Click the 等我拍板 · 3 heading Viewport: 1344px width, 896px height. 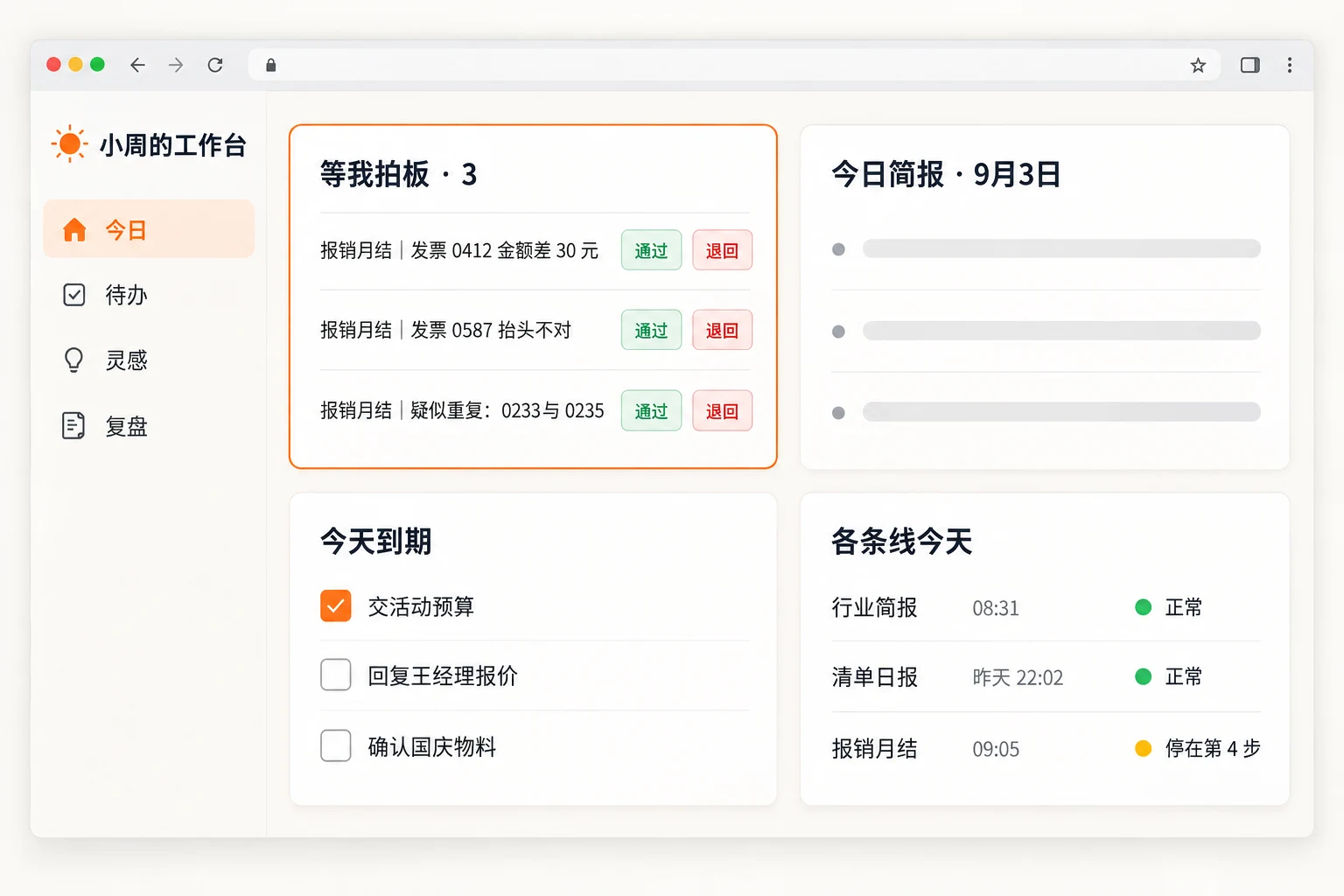pos(398,174)
